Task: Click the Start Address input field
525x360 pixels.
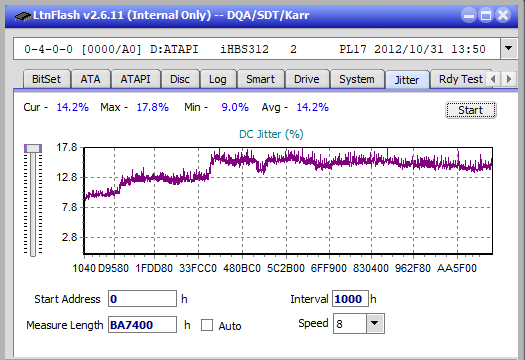Action: click(142, 298)
